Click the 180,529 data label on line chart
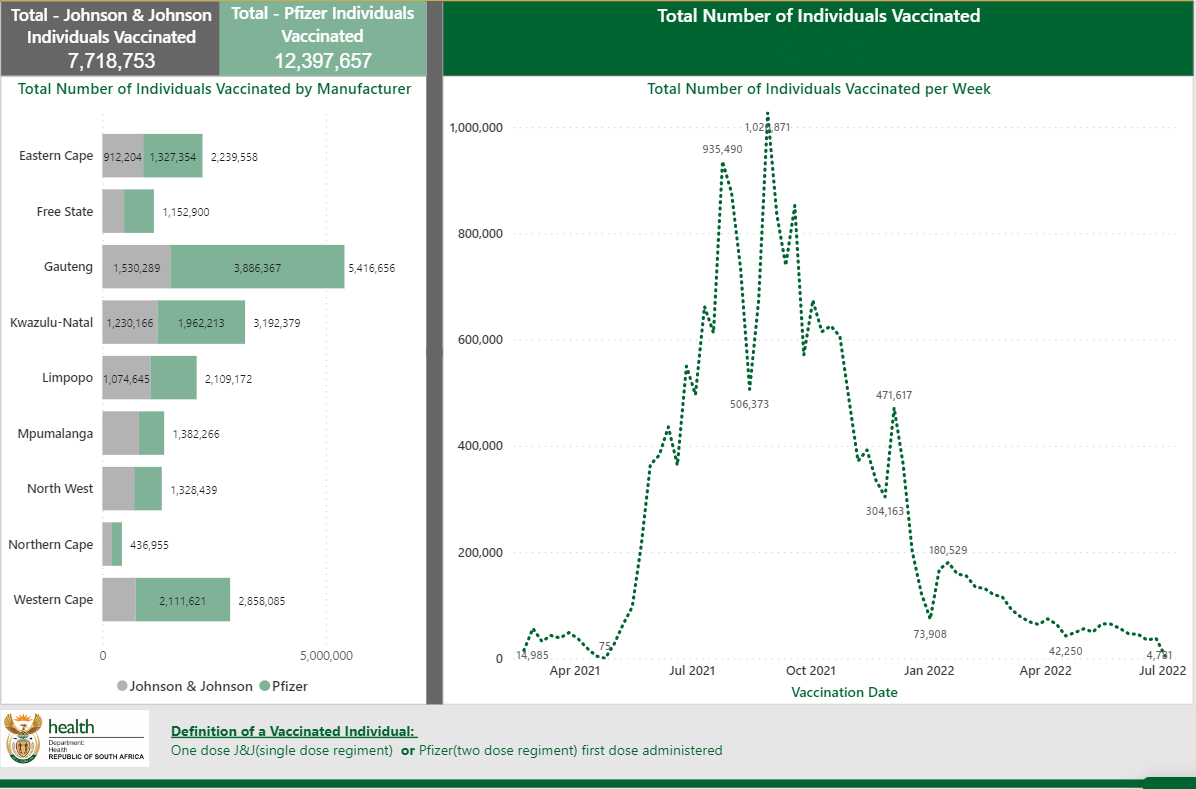This screenshot has width=1196, height=789. click(x=948, y=549)
